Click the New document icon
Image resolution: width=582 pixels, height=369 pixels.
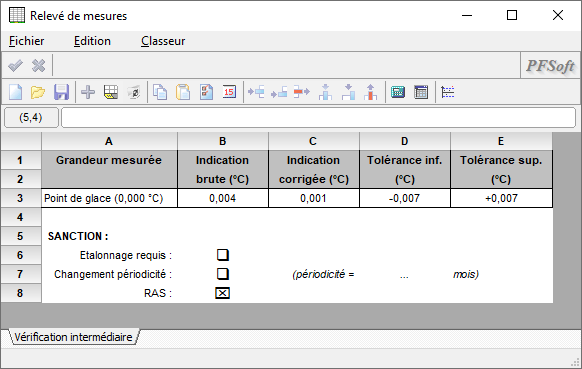16,92
